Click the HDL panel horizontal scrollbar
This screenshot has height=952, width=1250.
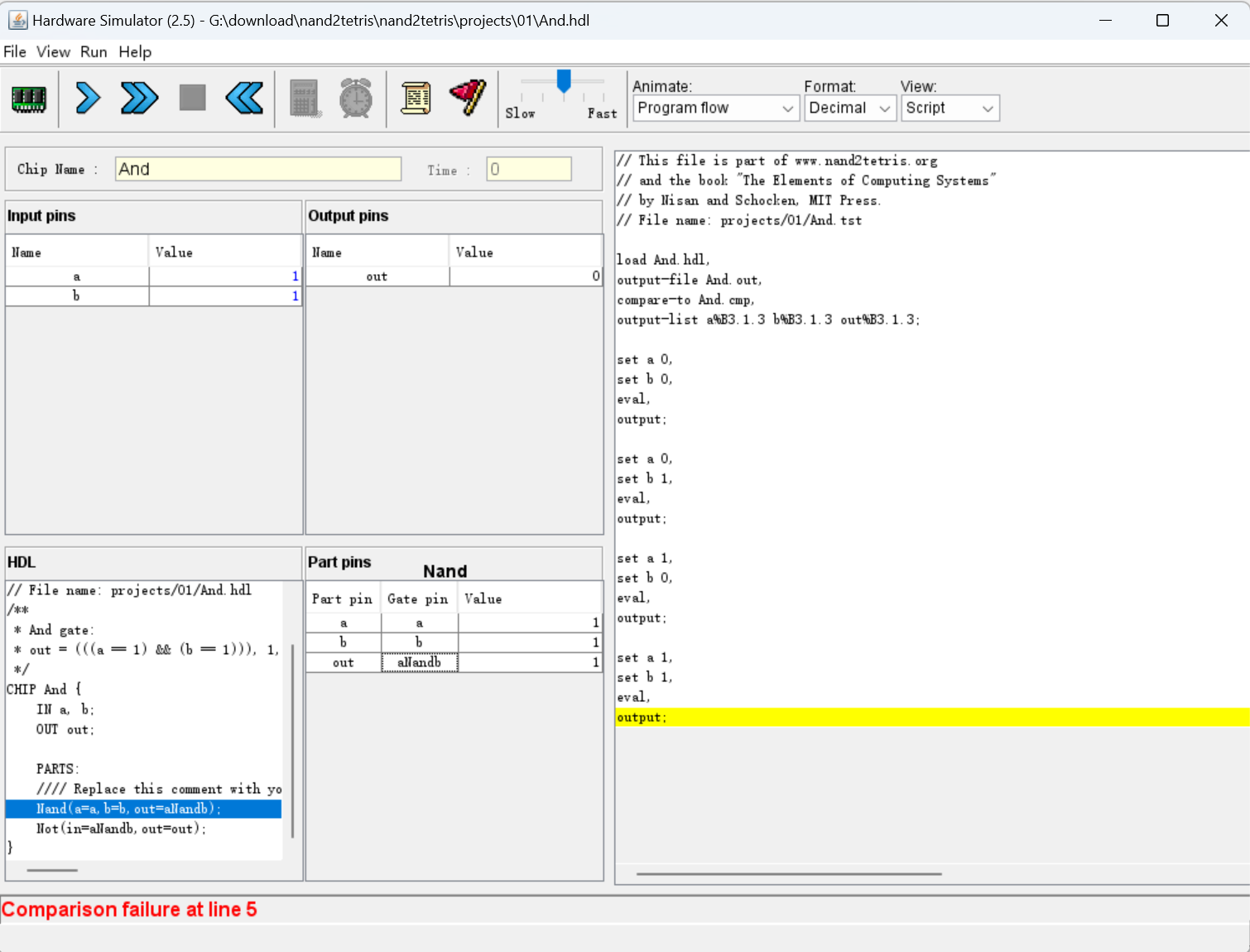coord(53,870)
